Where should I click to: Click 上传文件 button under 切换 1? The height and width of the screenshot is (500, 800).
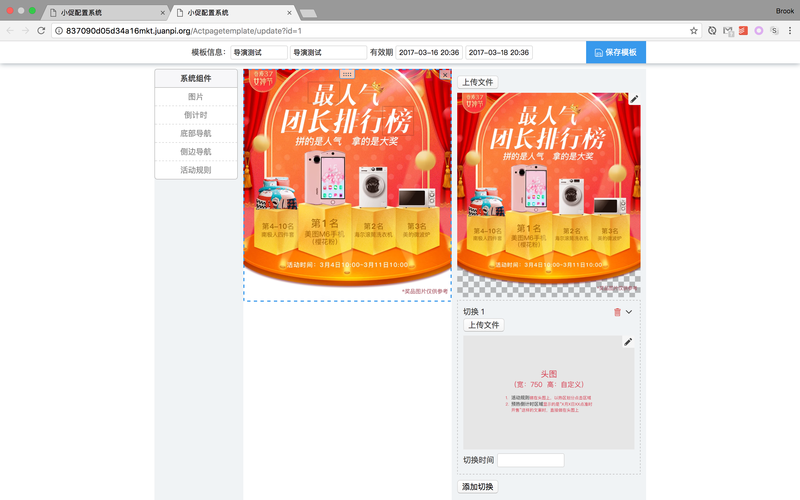point(484,325)
